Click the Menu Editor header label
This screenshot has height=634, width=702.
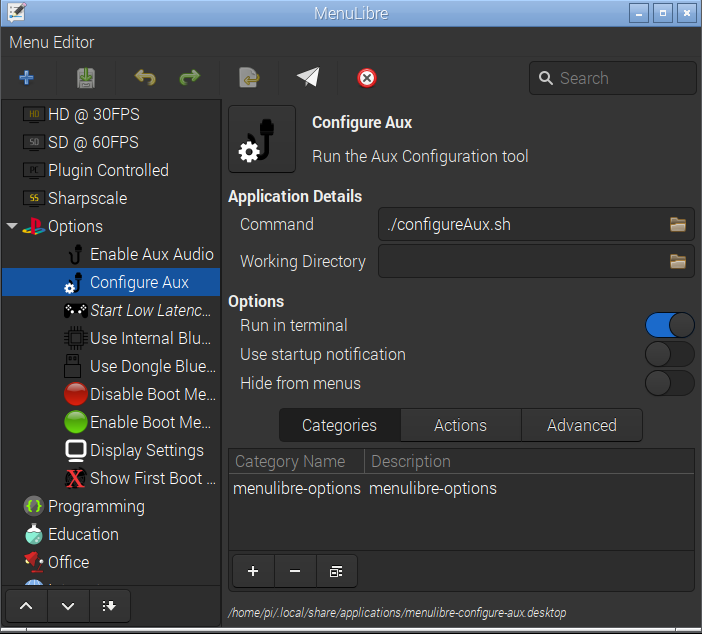pos(52,43)
